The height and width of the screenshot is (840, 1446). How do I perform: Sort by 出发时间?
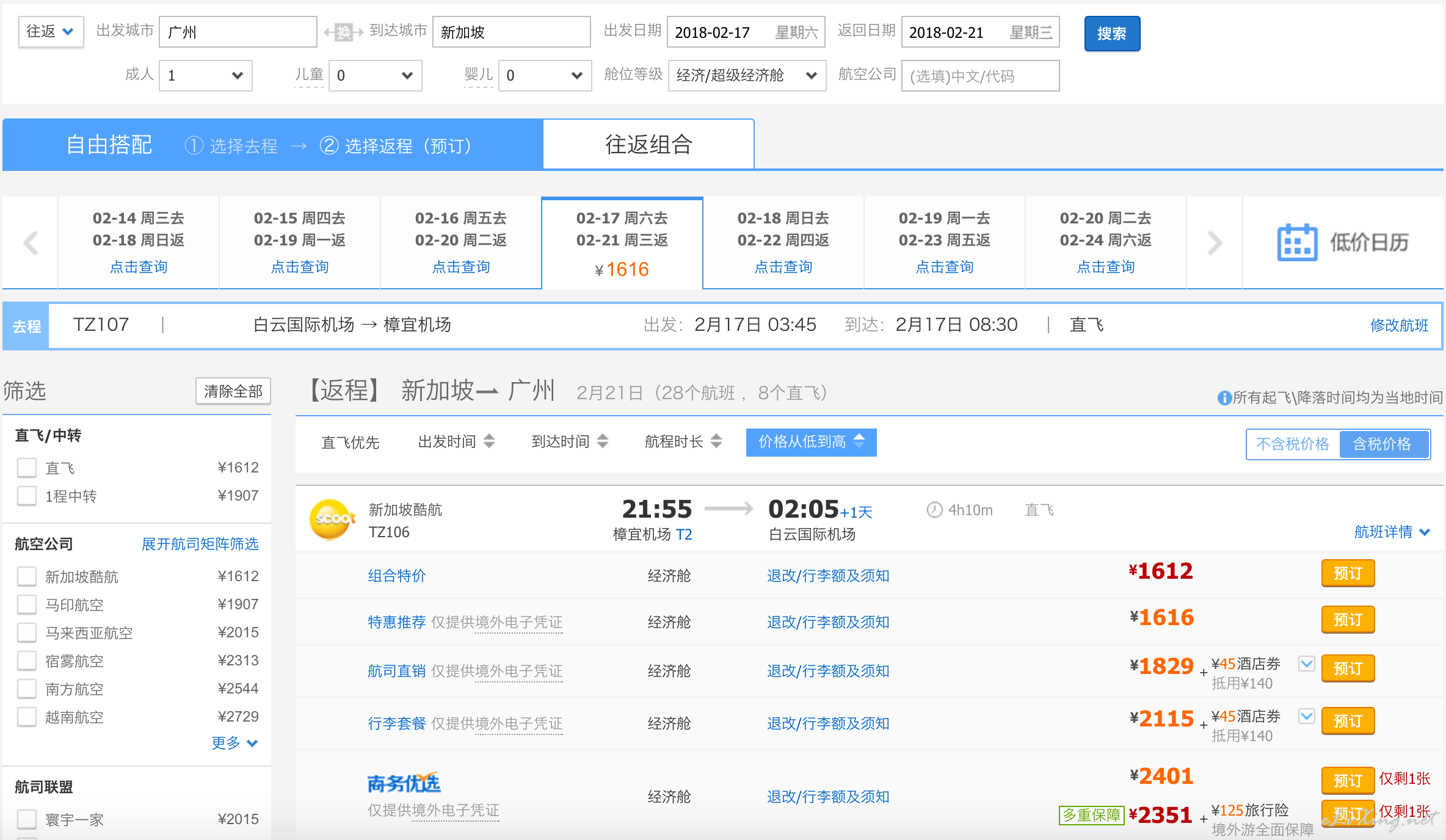456,441
